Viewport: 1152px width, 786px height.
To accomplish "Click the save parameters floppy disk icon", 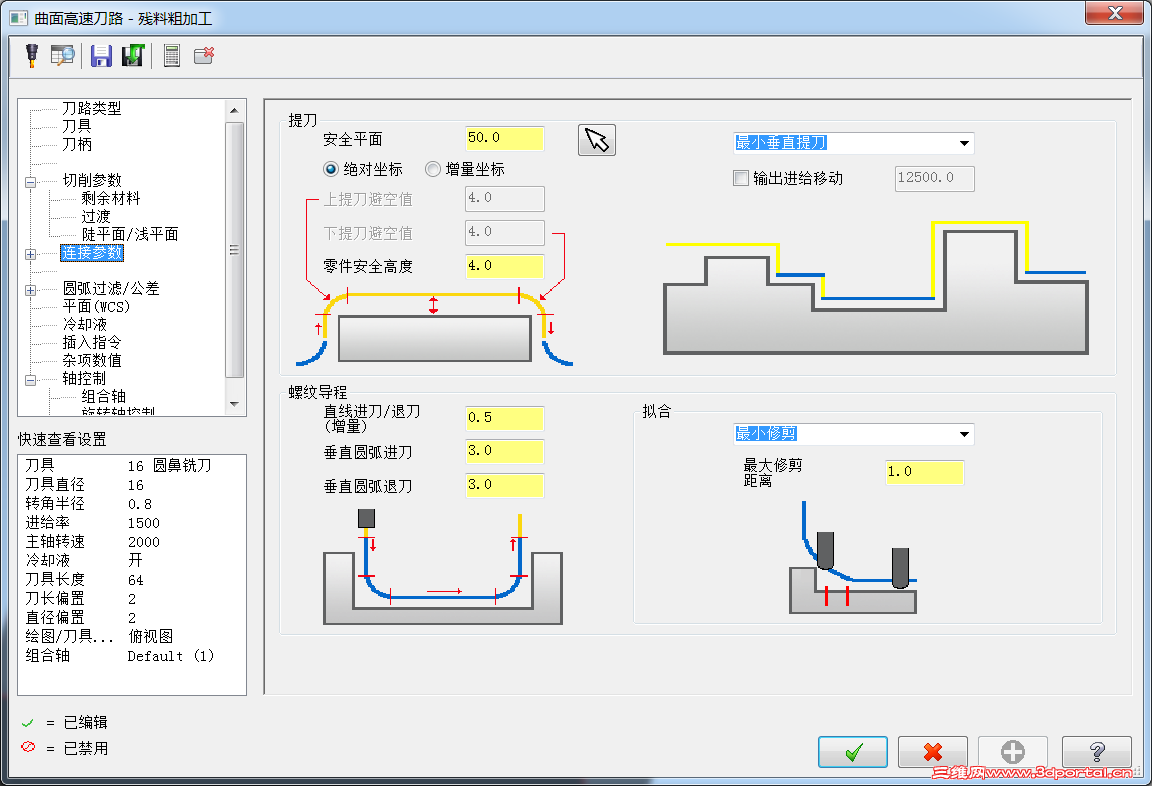I will 100,55.
